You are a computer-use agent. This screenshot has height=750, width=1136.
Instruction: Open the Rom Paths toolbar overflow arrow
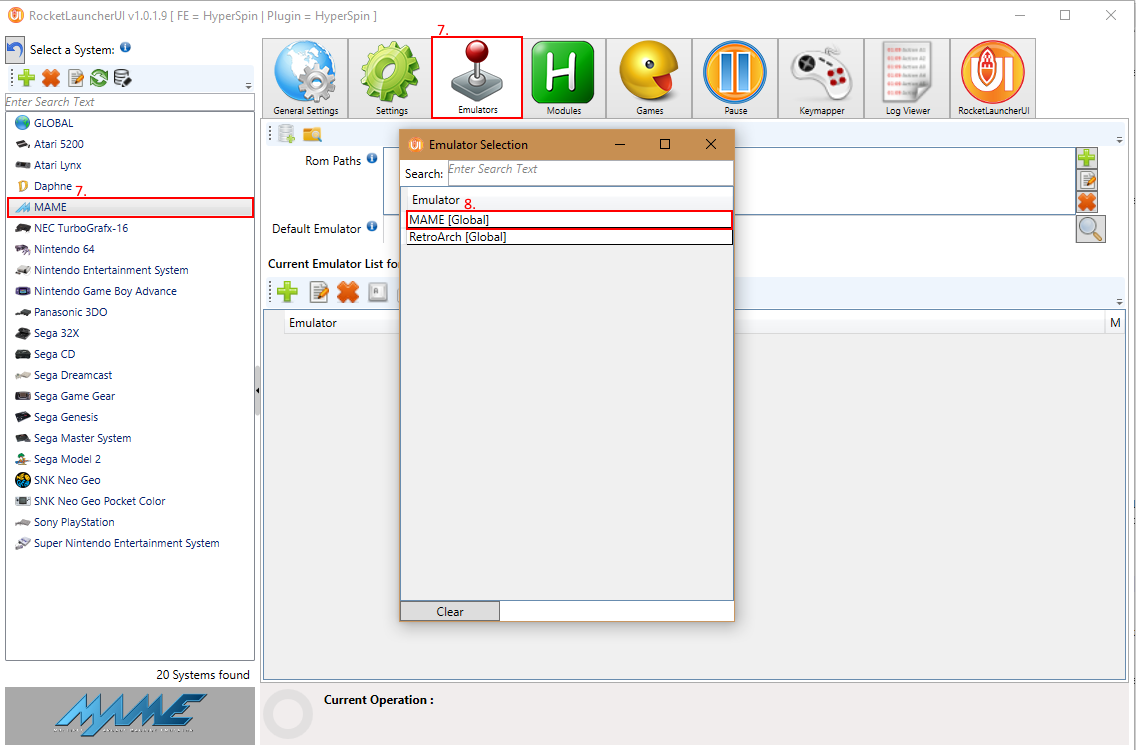(1119, 139)
